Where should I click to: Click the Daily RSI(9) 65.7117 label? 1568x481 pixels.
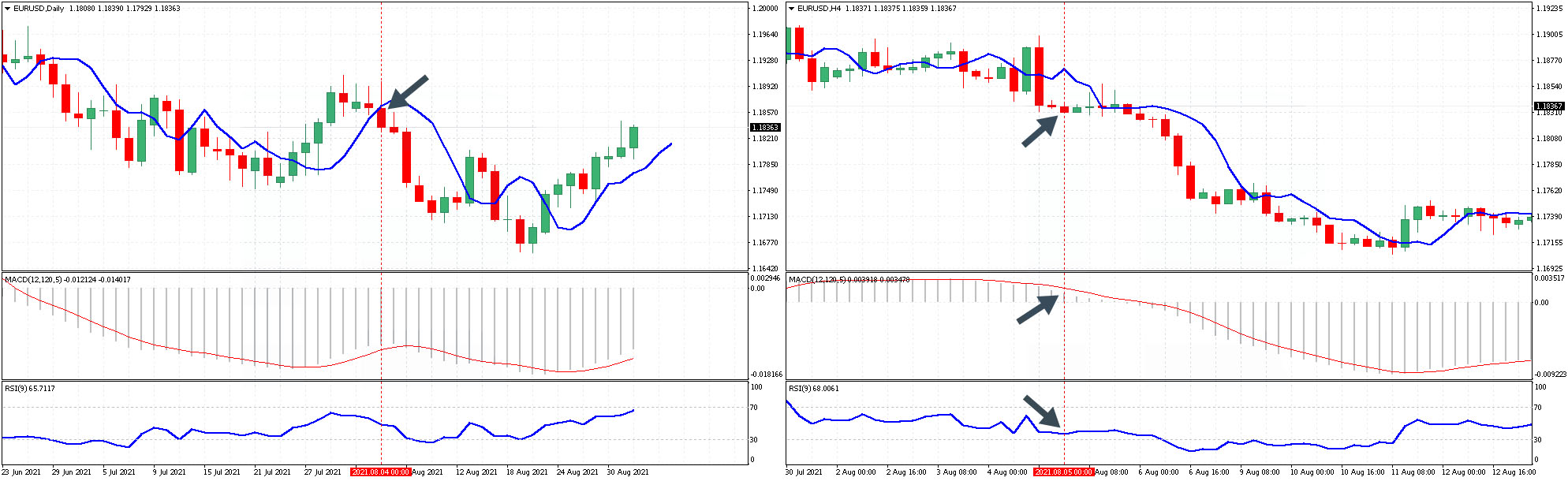30,388
